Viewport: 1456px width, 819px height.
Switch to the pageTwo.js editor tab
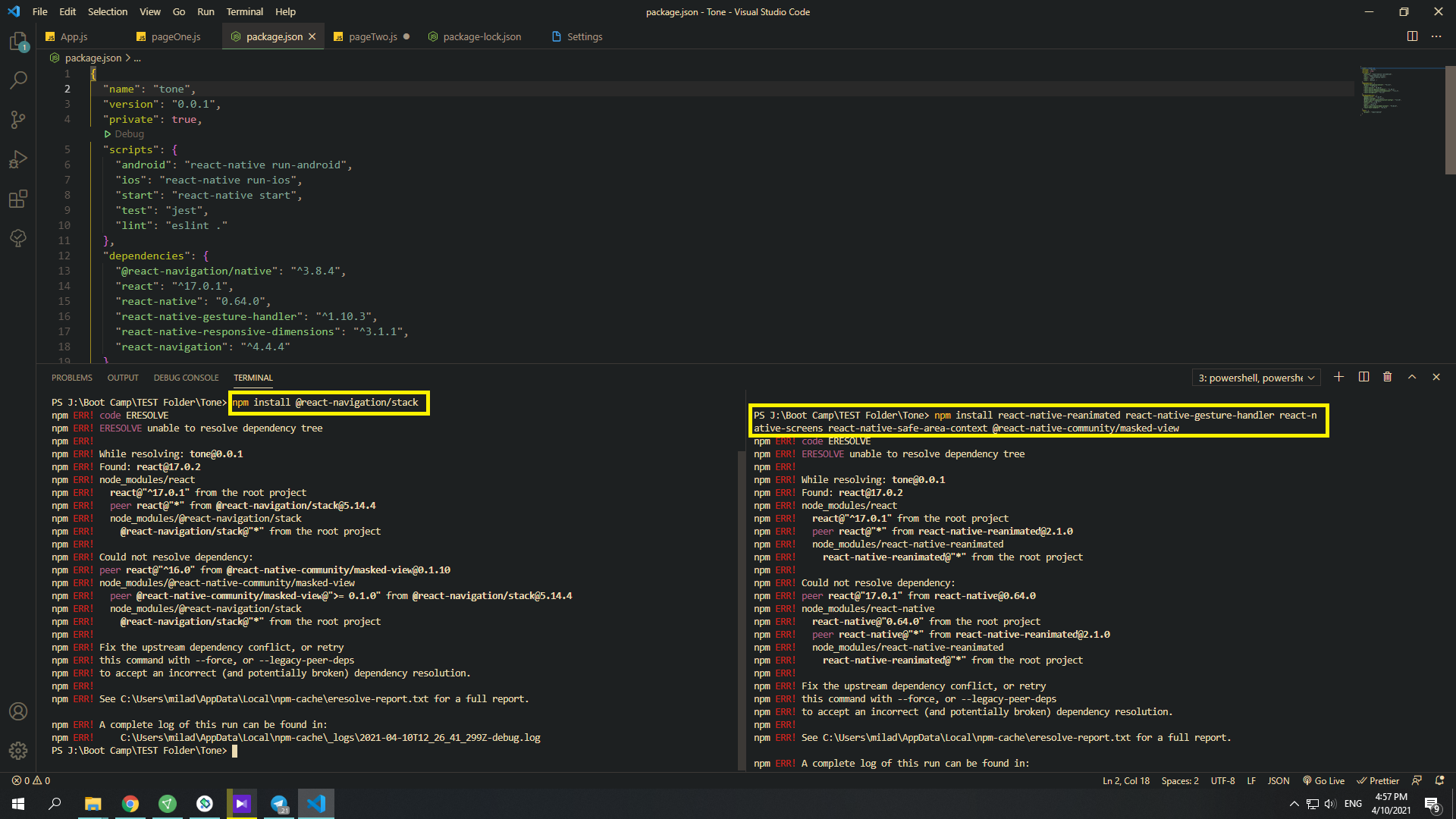coord(372,36)
